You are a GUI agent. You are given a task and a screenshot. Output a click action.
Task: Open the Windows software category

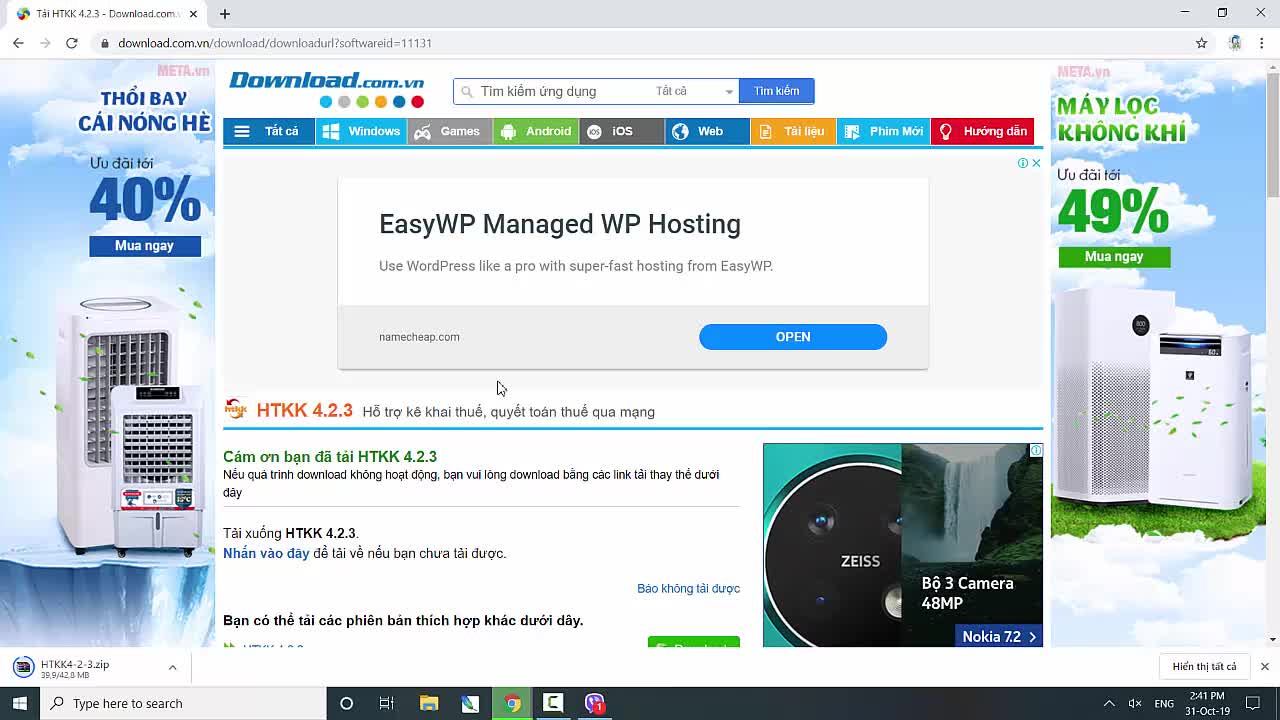click(361, 131)
